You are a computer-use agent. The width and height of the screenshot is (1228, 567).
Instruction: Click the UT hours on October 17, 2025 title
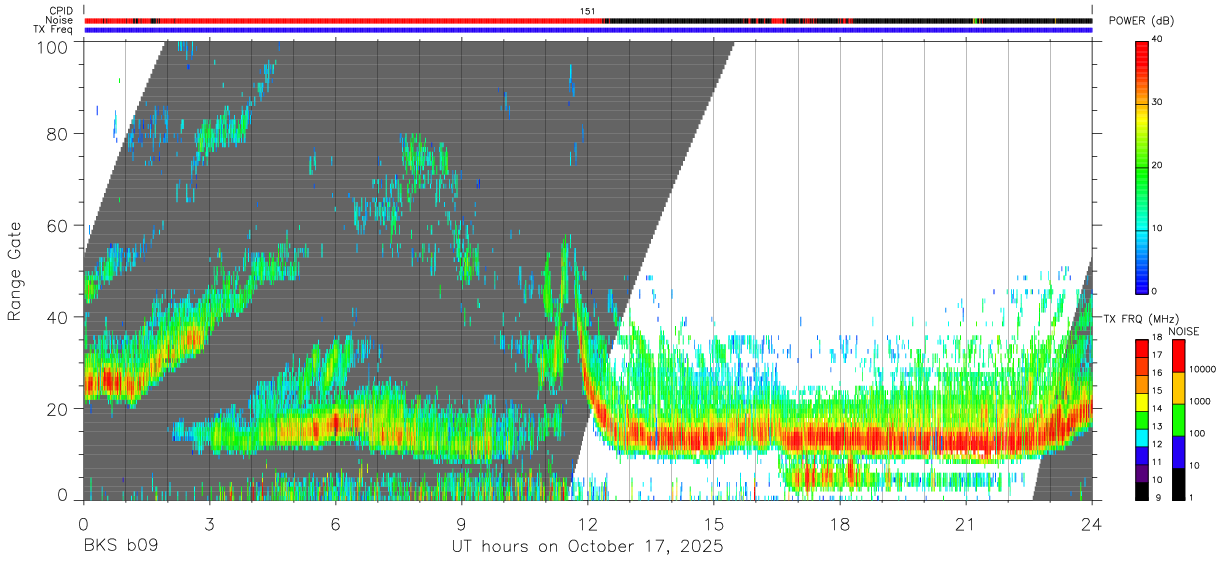point(587,548)
